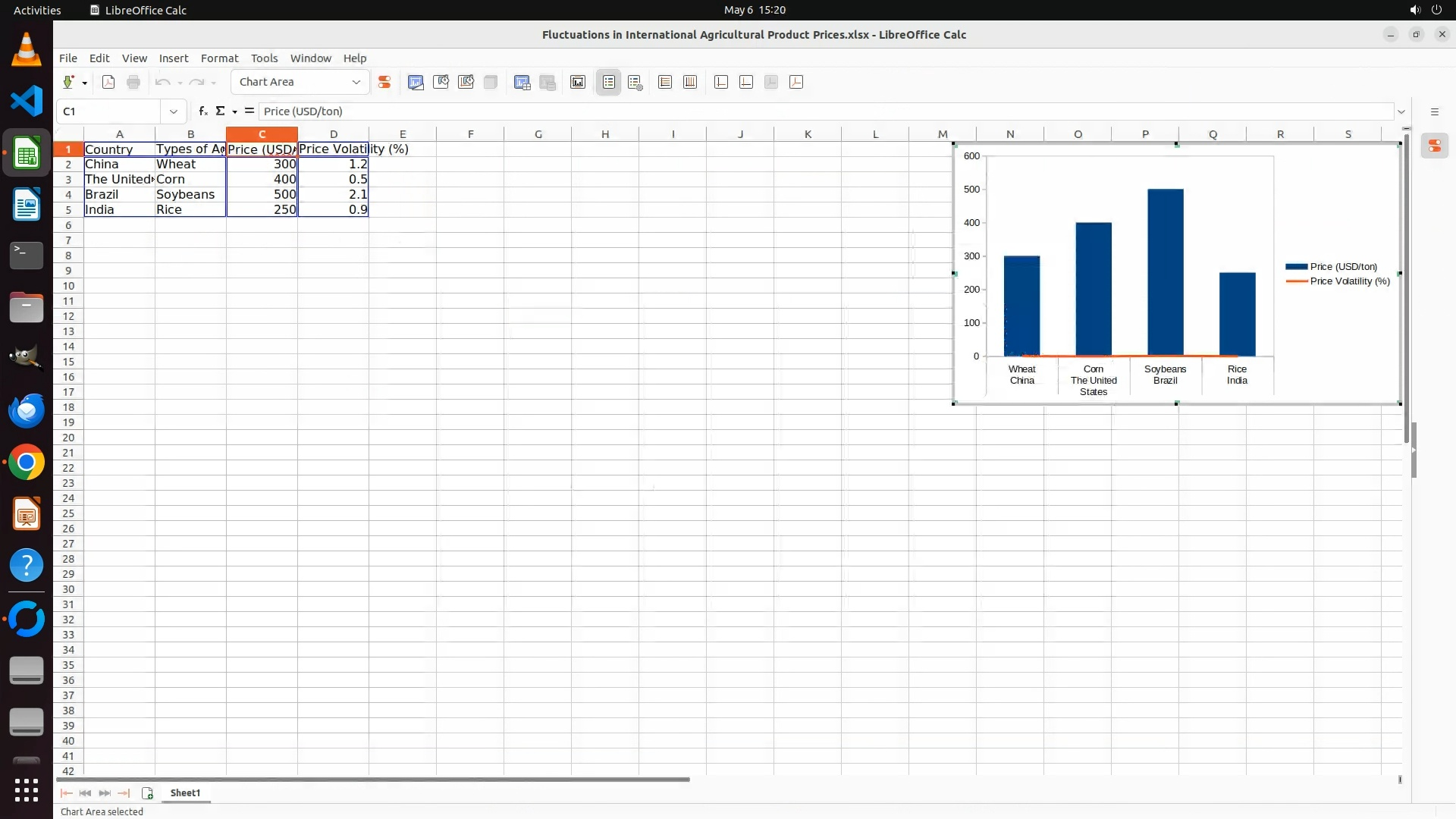This screenshot has height=819, width=1456.
Task: Select the Sheet1 tab
Action: click(x=185, y=792)
